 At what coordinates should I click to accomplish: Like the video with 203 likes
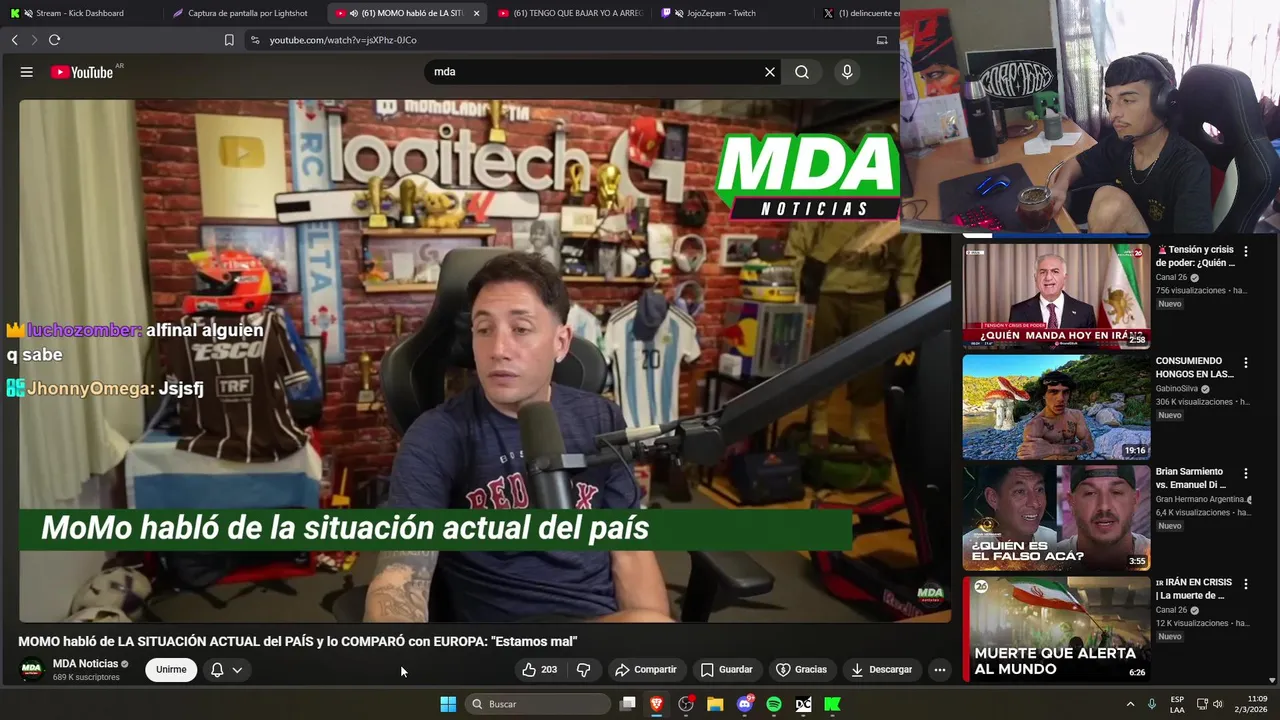539,670
